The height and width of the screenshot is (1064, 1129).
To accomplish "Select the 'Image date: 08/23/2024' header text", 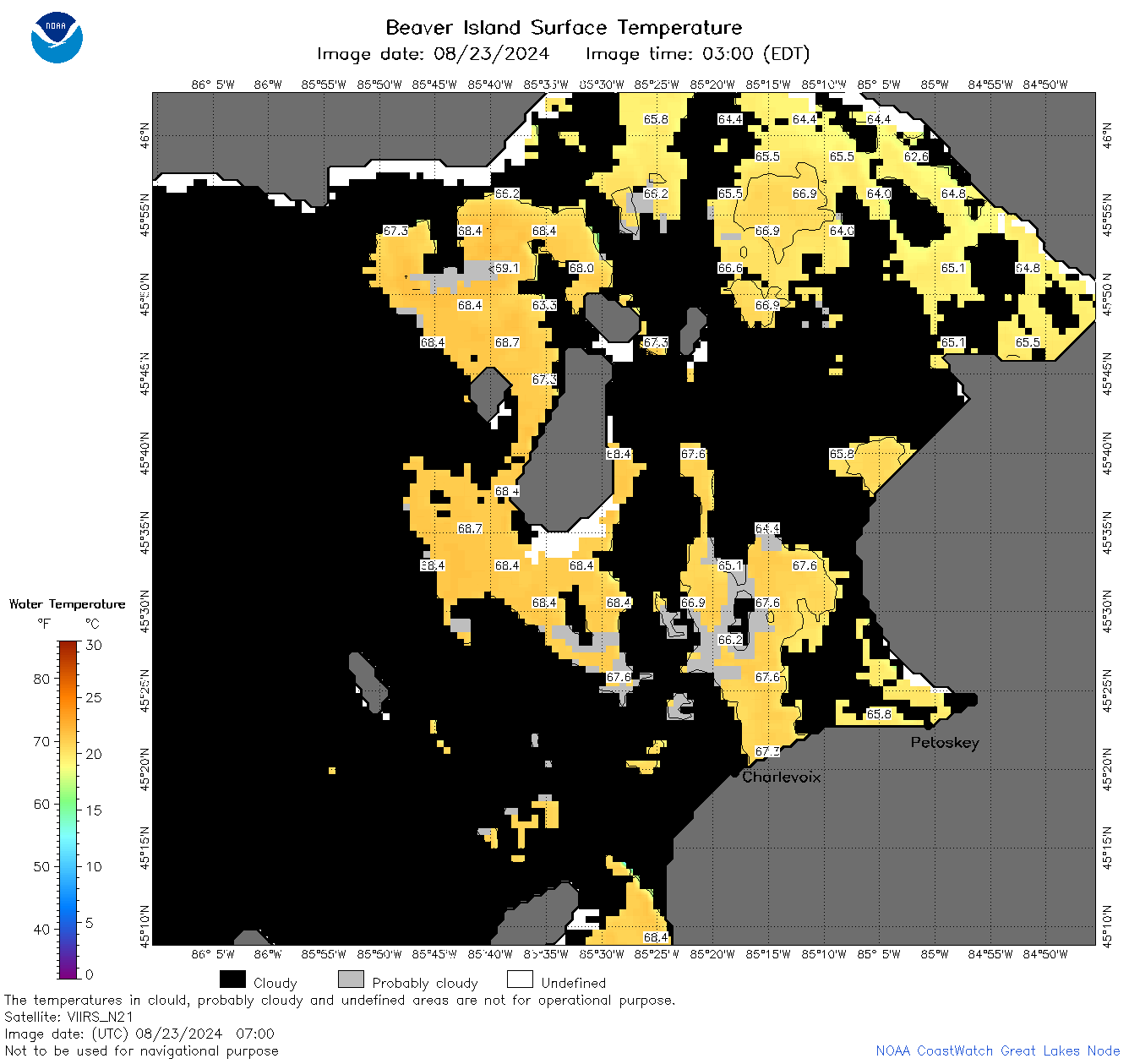I will coord(433,54).
